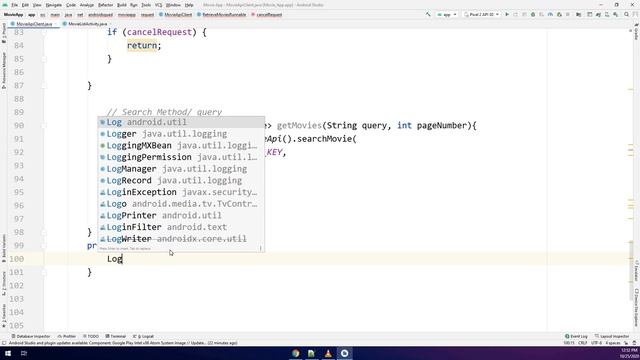This screenshot has width=640, height=360.
Task: Collapse the code fold at line 101
Action: tap(44, 272)
